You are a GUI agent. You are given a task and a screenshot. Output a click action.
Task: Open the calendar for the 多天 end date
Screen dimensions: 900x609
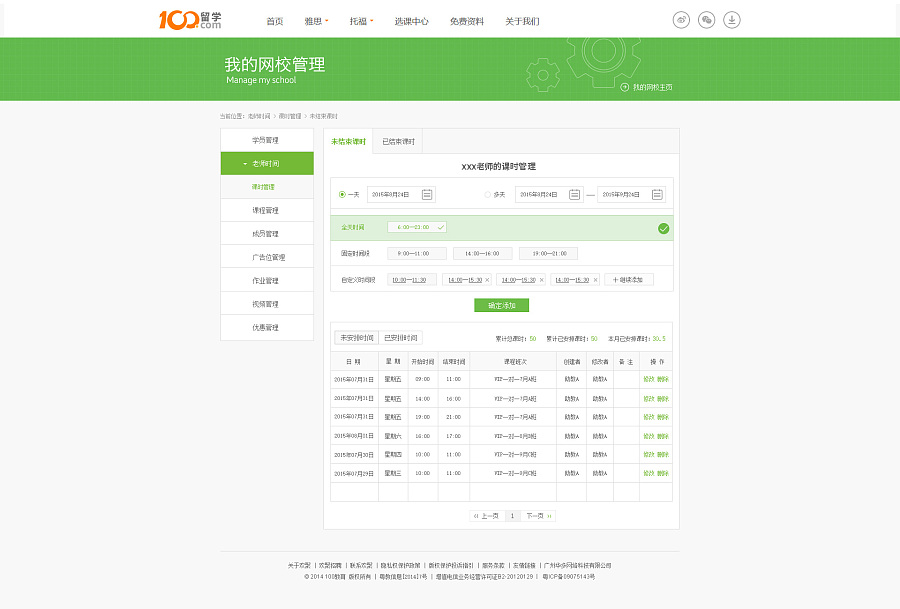(657, 194)
